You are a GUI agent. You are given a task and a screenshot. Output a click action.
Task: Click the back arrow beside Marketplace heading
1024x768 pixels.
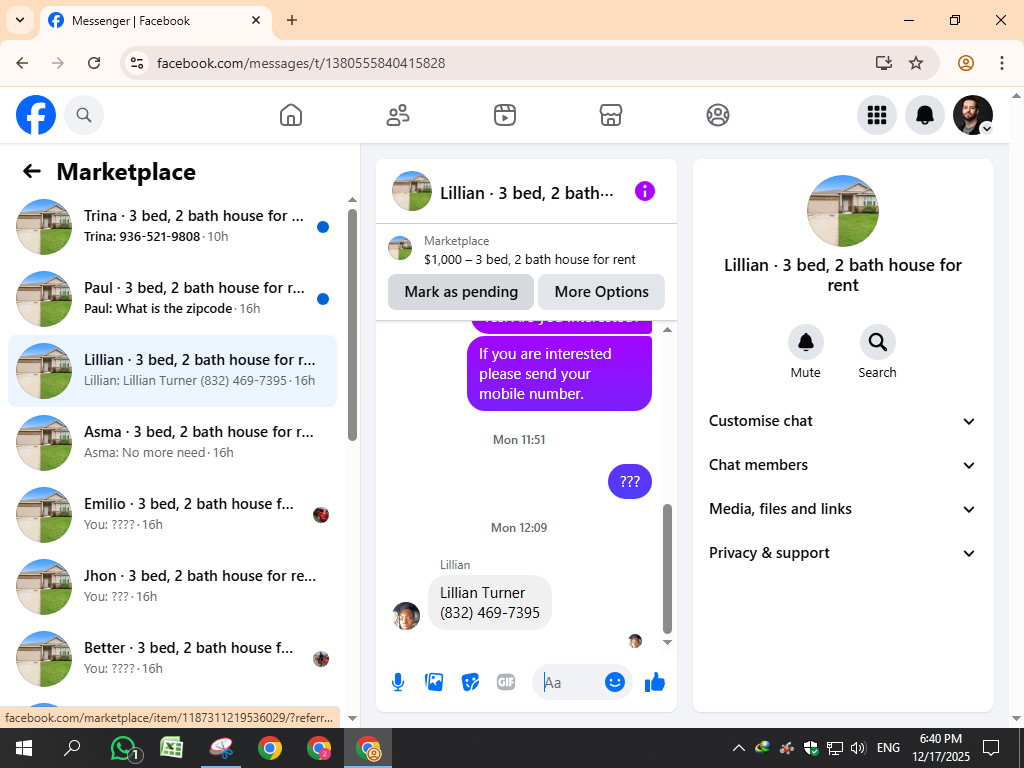tap(32, 171)
